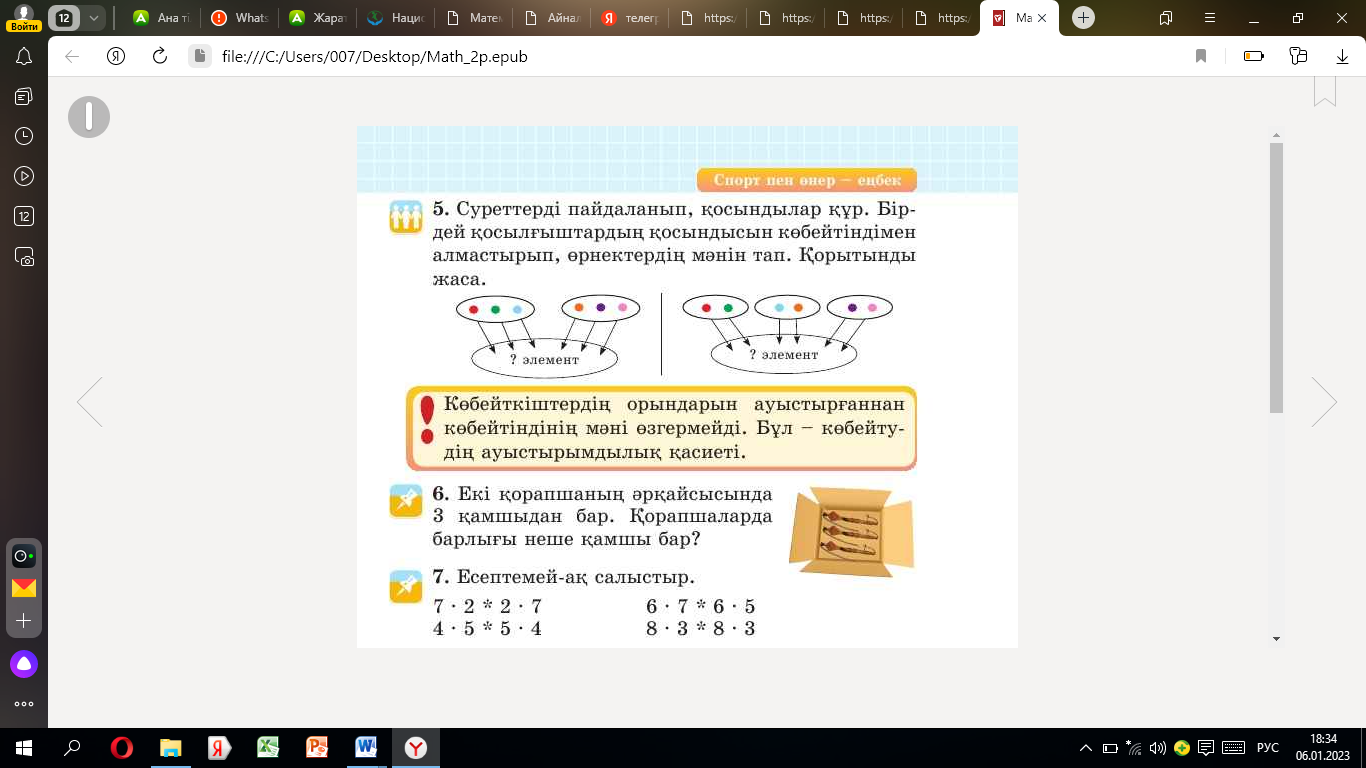Reload the current page
This screenshot has width=1366, height=768.
(x=159, y=57)
